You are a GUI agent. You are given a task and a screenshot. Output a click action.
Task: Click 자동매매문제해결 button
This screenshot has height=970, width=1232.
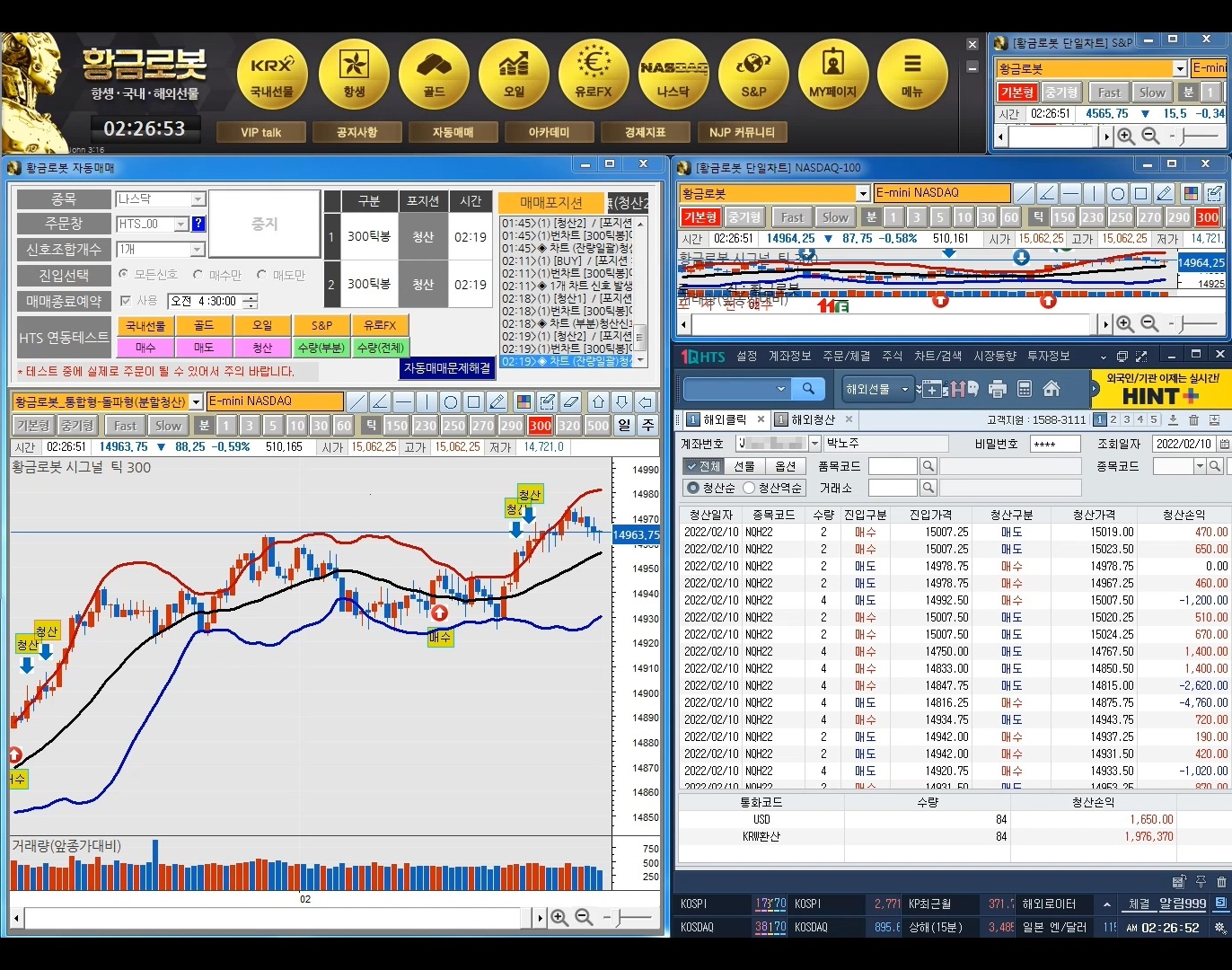pyautogui.click(x=447, y=368)
